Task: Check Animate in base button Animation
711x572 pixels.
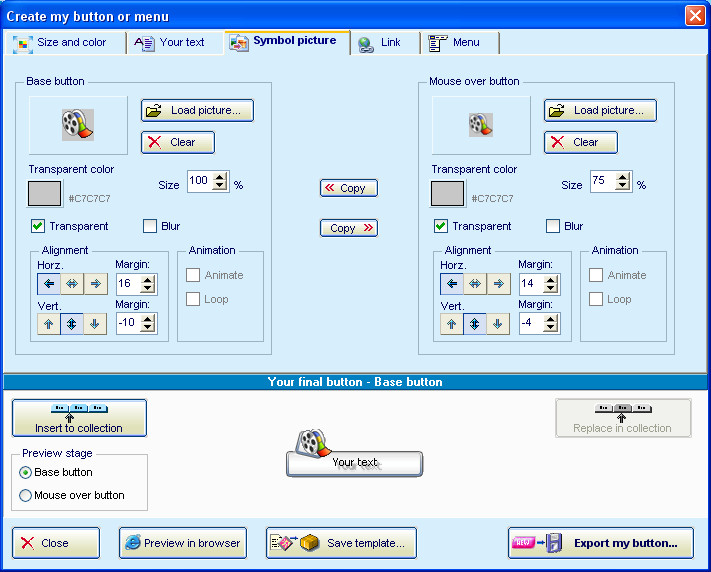Action: pyautogui.click(x=193, y=275)
